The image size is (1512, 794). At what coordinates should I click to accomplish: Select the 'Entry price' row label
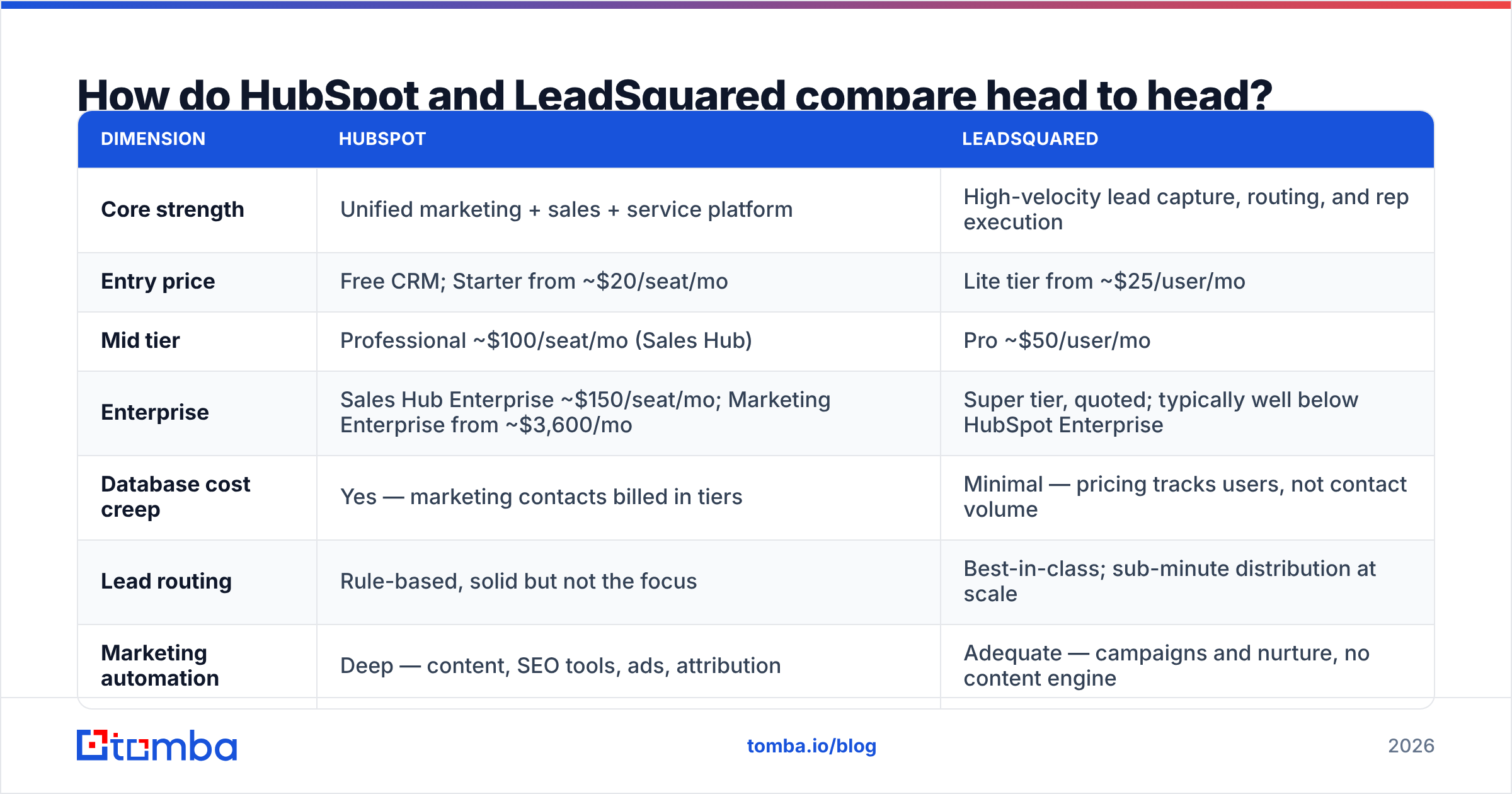(158, 282)
